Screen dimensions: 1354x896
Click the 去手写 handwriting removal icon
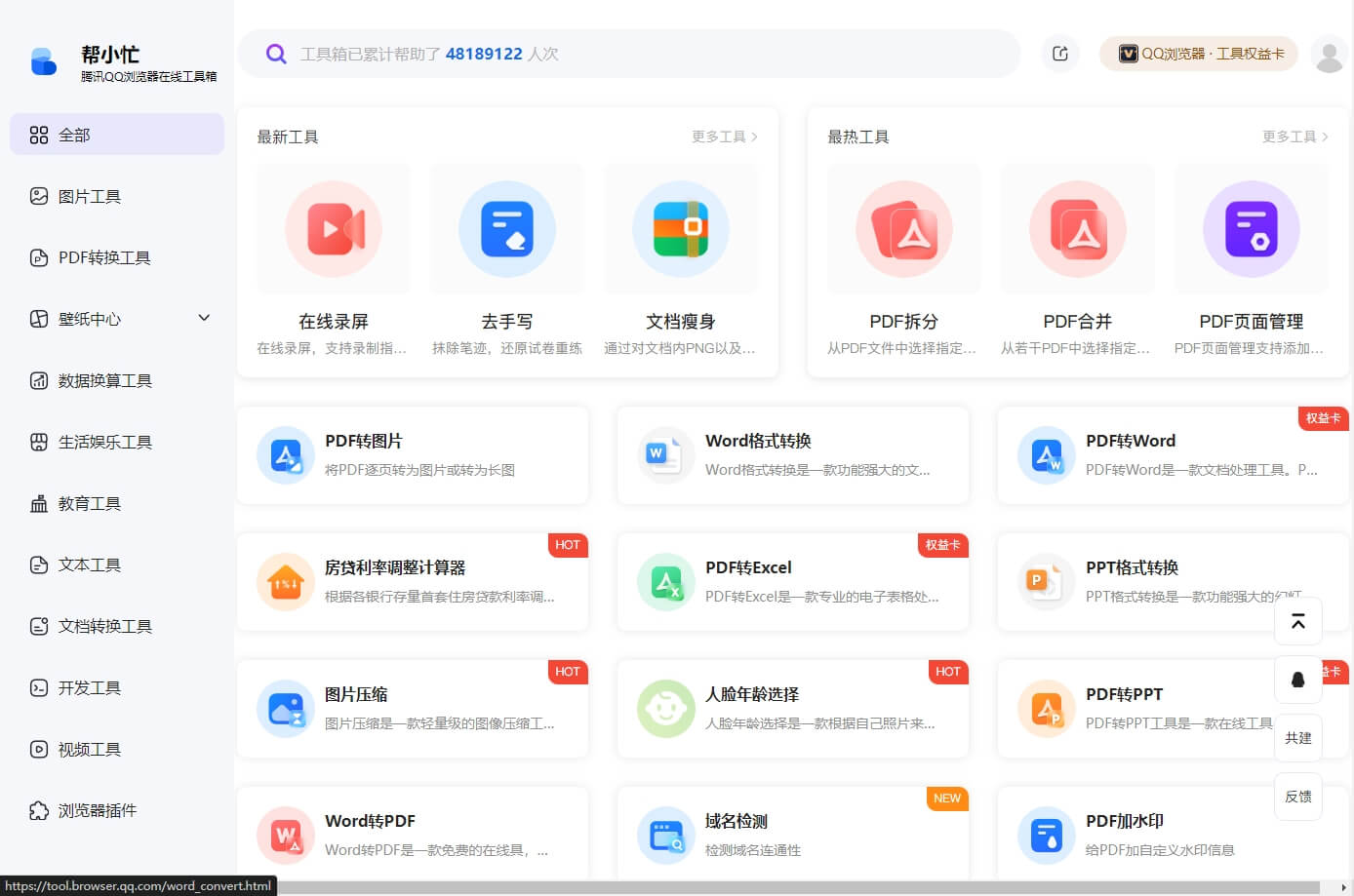506,229
